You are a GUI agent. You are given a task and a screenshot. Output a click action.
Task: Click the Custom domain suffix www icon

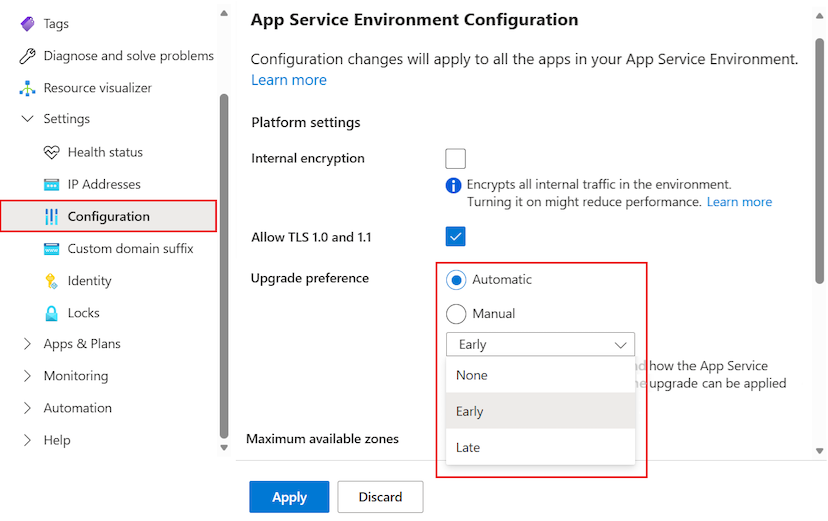(x=51, y=249)
